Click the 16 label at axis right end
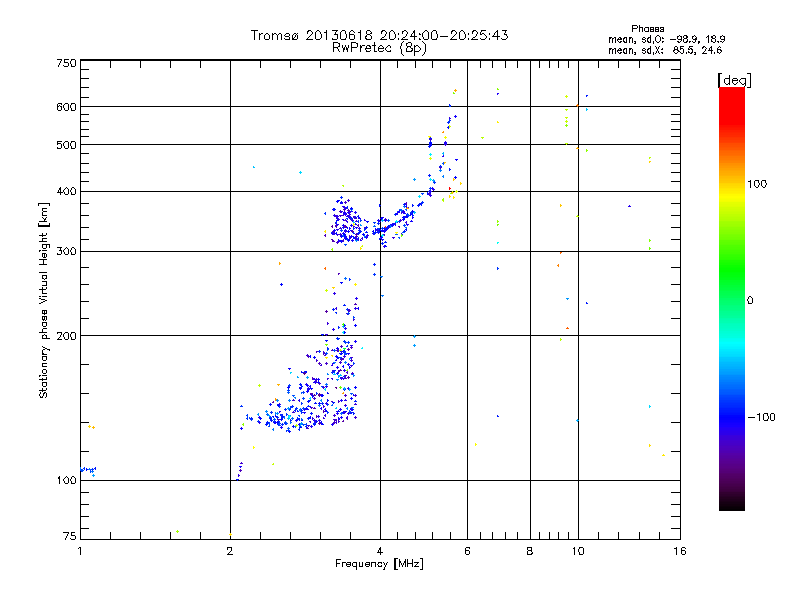The height and width of the screenshot is (600, 800). pyautogui.click(x=680, y=551)
